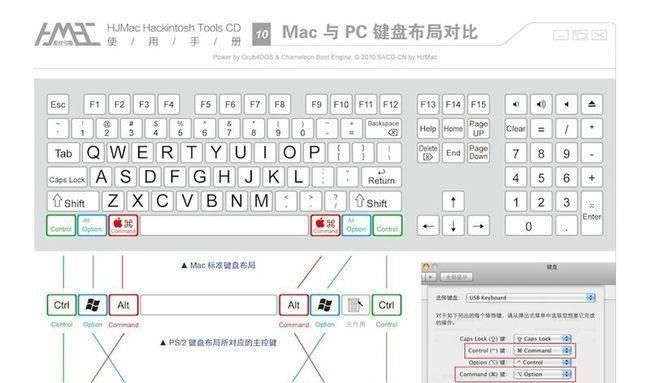Click the Page Down key
The height and width of the screenshot is (383, 650).
[x=478, y=153]
